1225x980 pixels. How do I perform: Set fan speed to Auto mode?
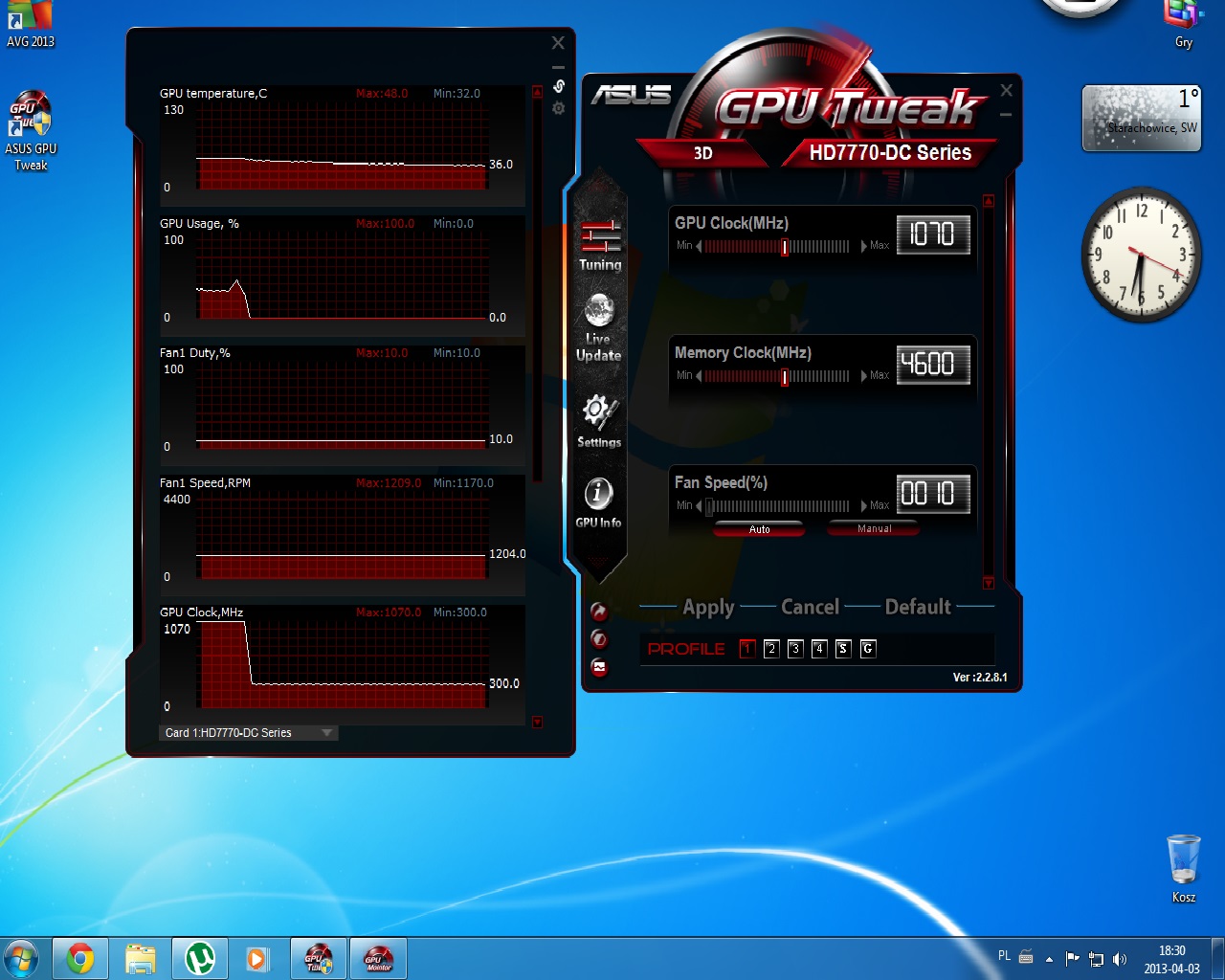click(760, 529)
